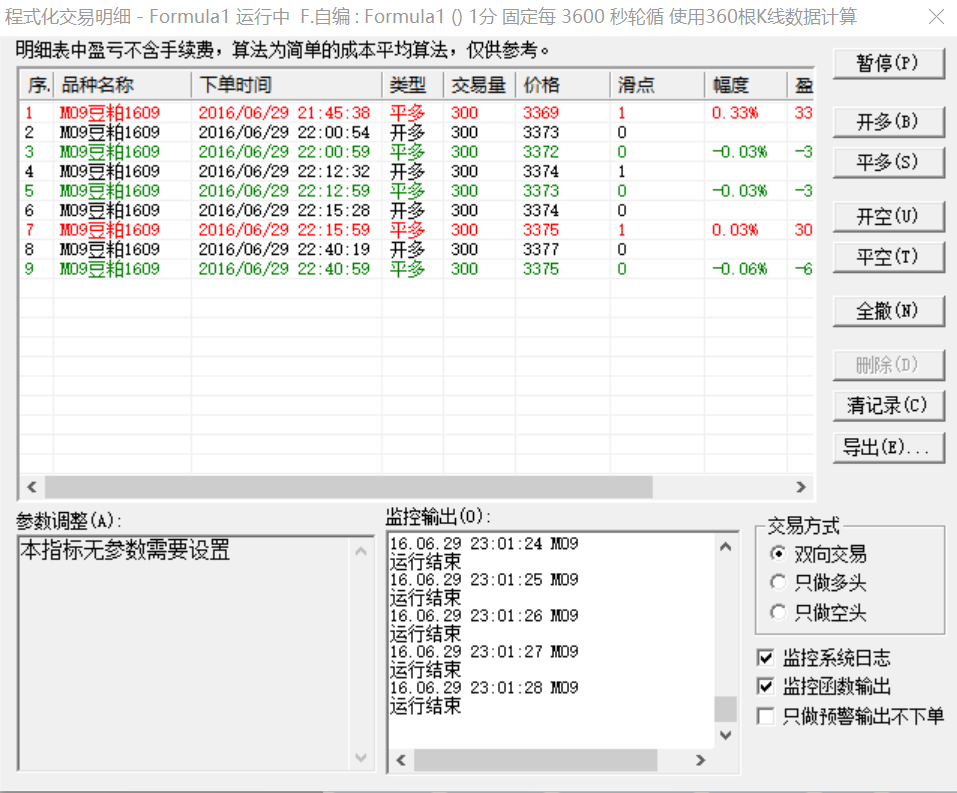Click the 开多(B) open long button
957x793 pixels.
coord(888,121)
